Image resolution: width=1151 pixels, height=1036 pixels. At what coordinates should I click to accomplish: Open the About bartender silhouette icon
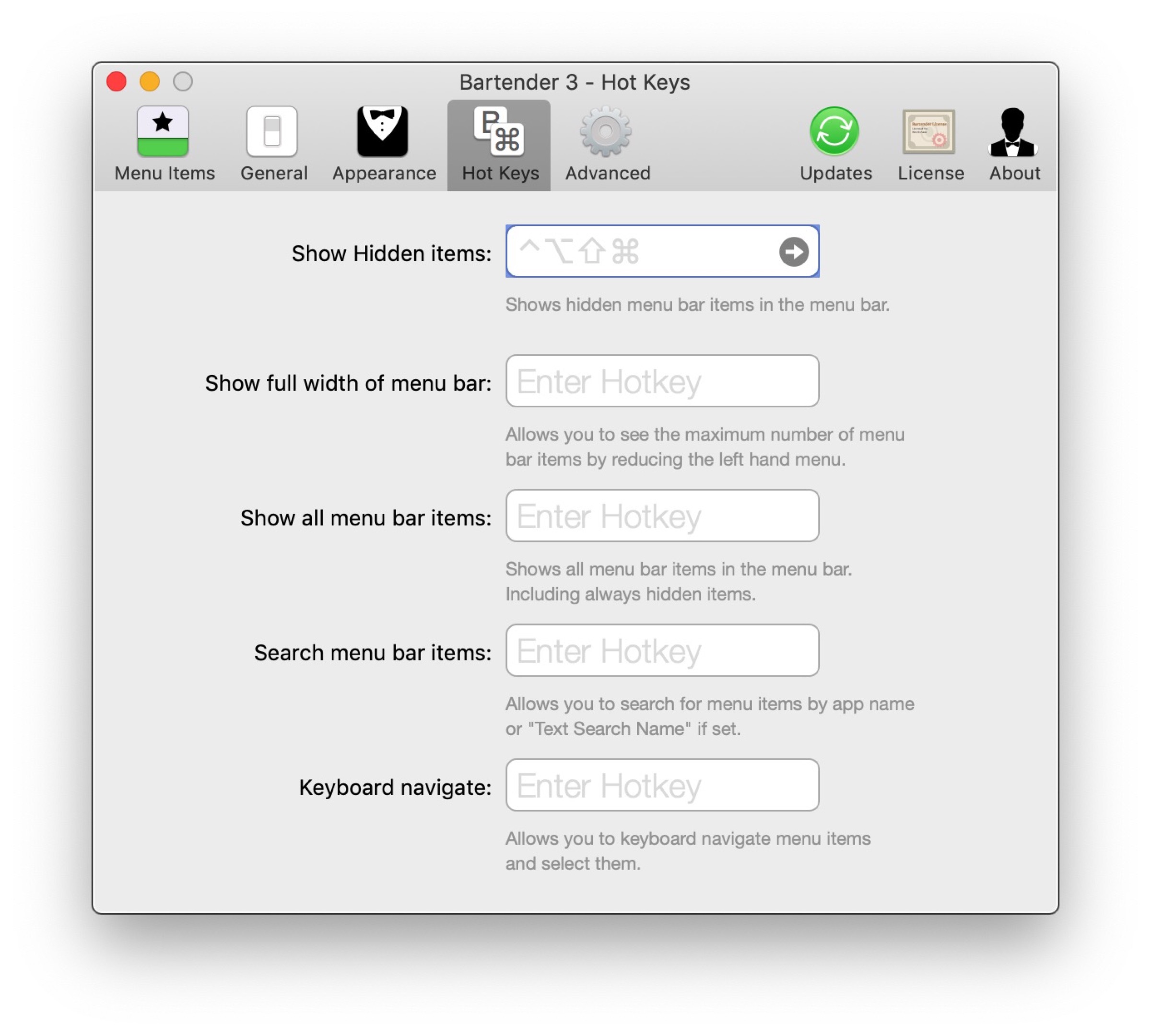click(1013, 131)
